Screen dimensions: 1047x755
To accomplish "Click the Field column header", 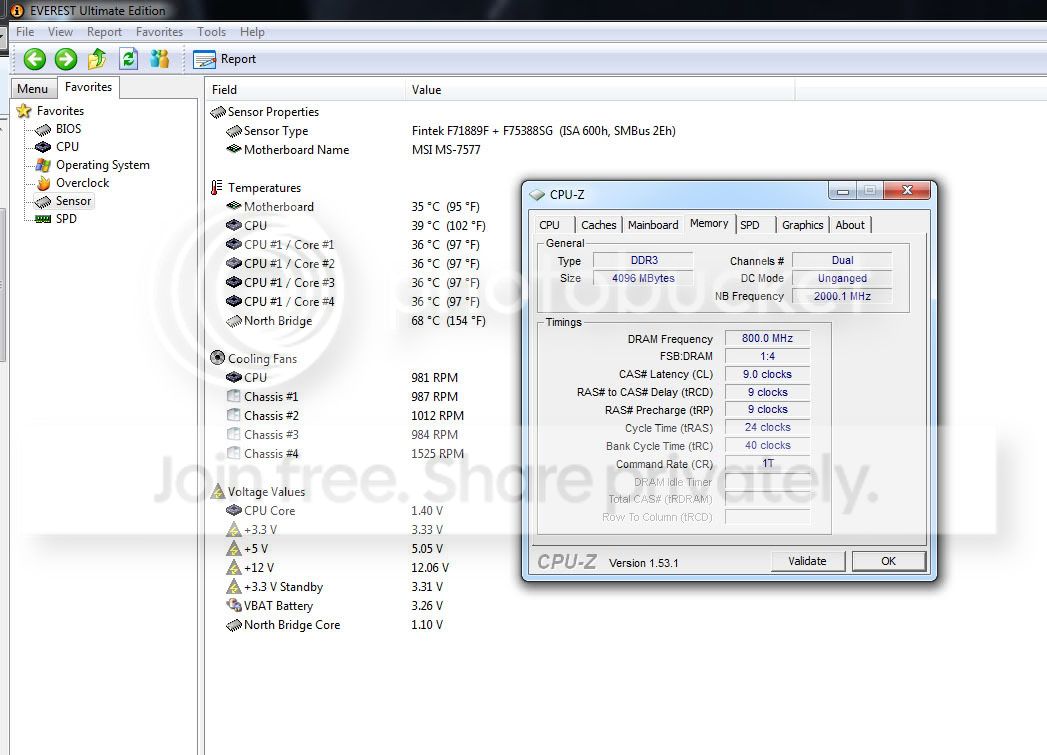I will click(x=304, y=89).
